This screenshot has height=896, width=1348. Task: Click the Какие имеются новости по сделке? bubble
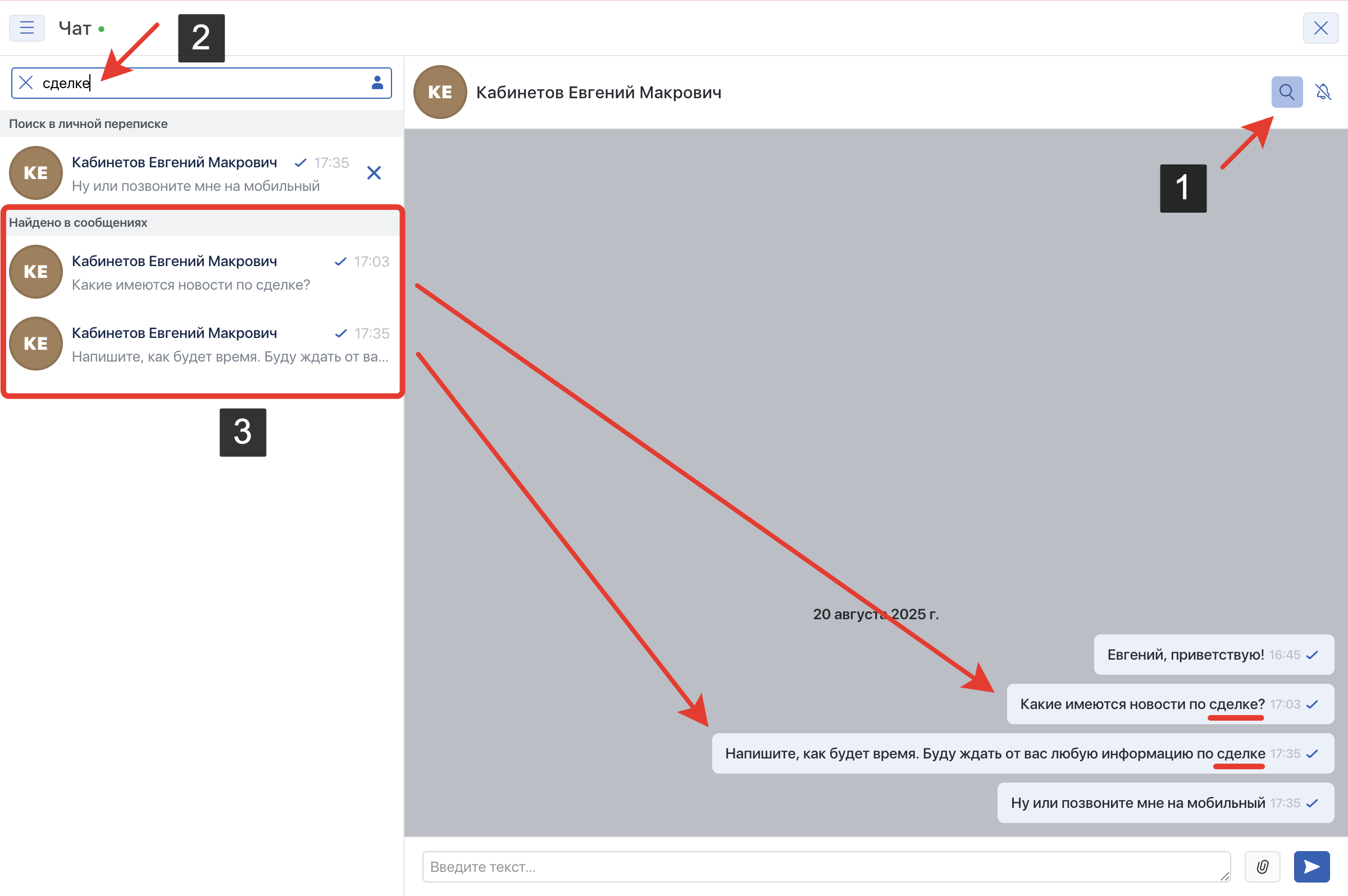[1142, 704]
